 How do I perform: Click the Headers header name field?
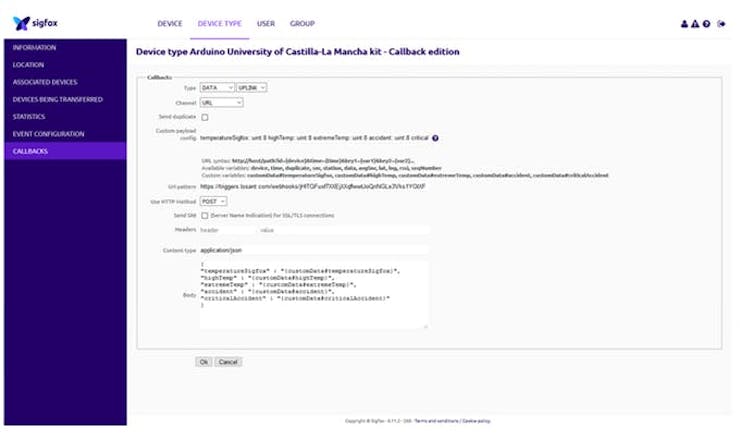pyautogui.click(x=228, y=230)
